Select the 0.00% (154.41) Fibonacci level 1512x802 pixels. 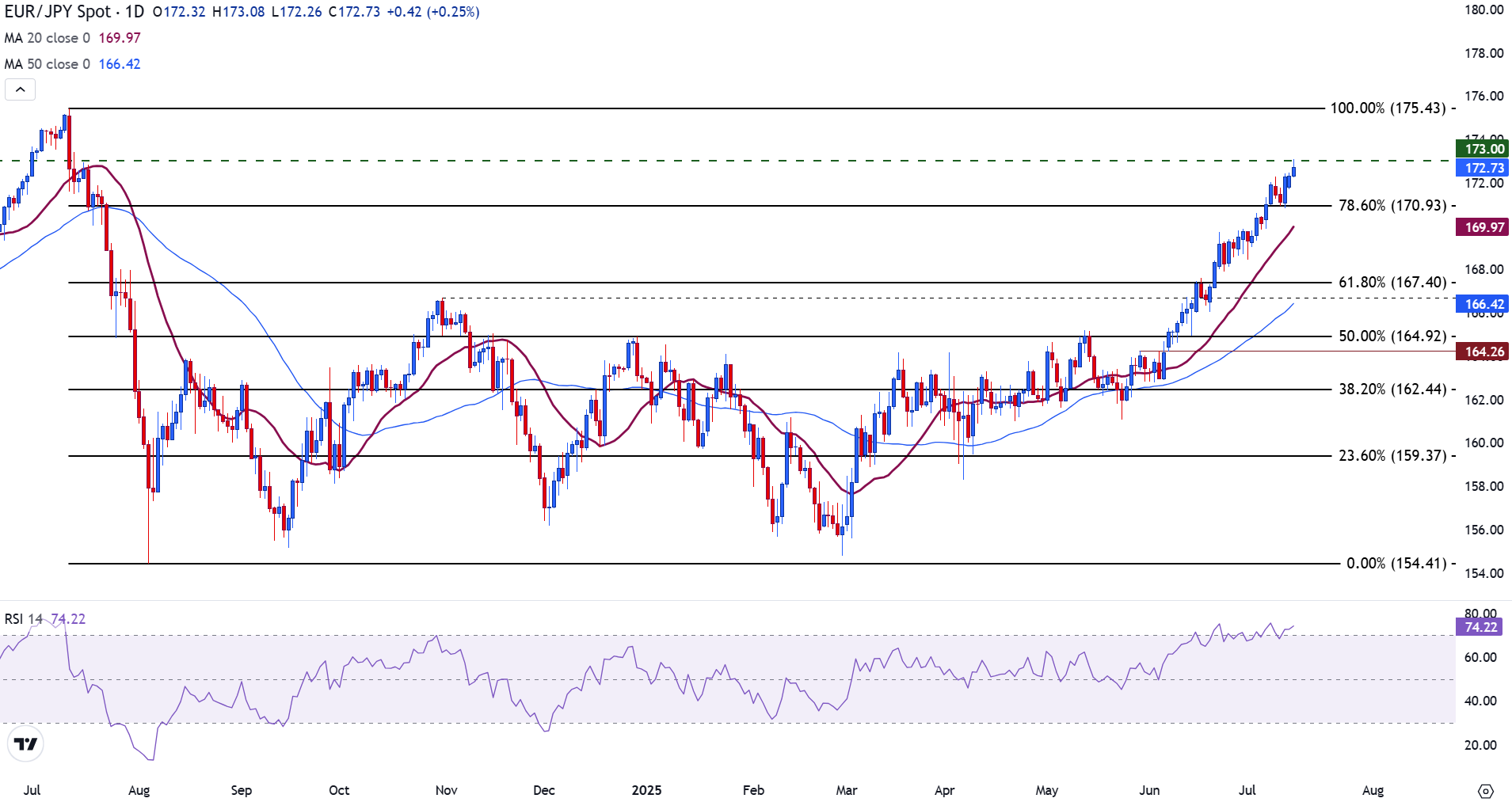[1396, 564]
